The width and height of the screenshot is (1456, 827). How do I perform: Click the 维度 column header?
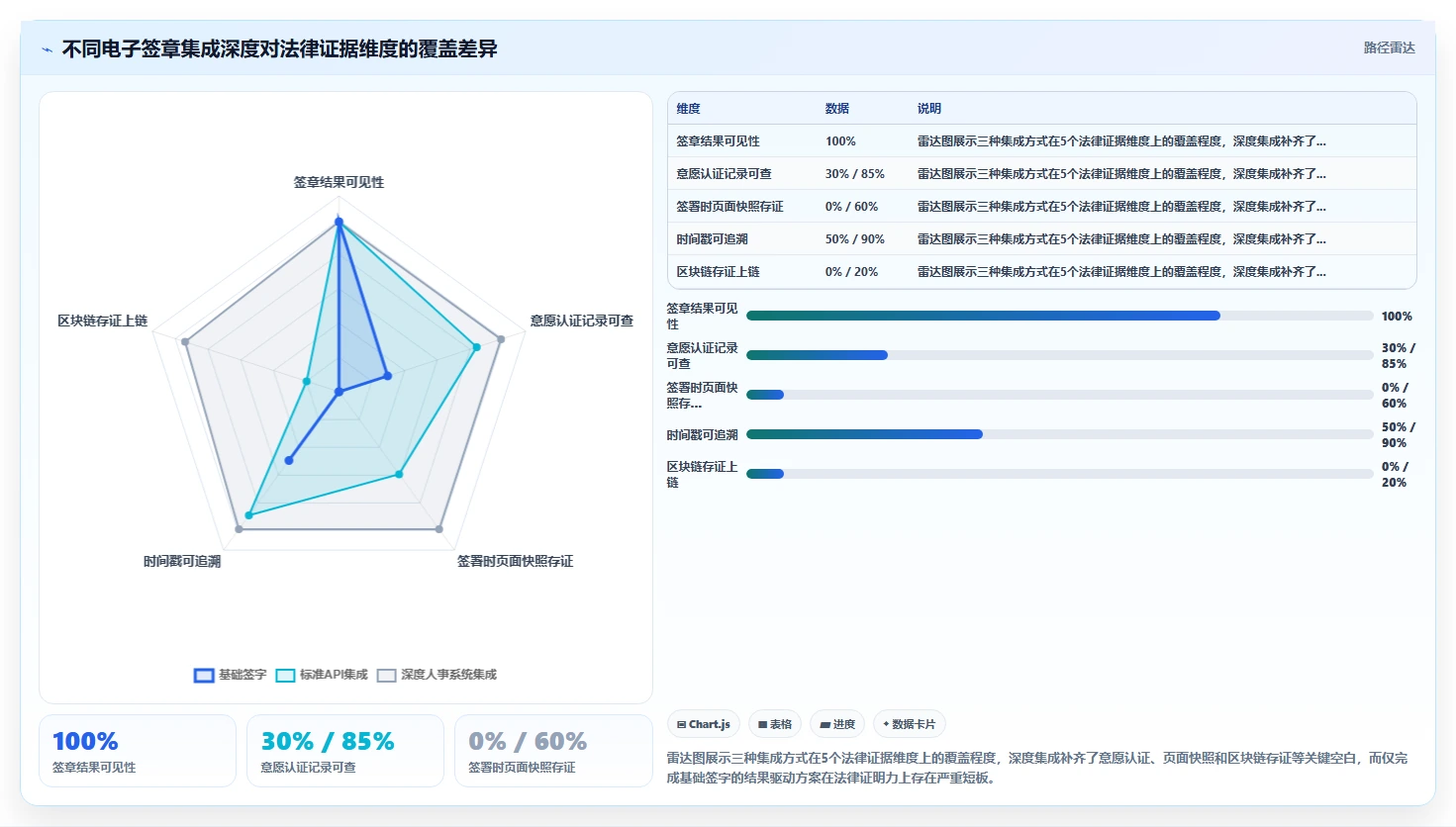(x=689, y=109)
